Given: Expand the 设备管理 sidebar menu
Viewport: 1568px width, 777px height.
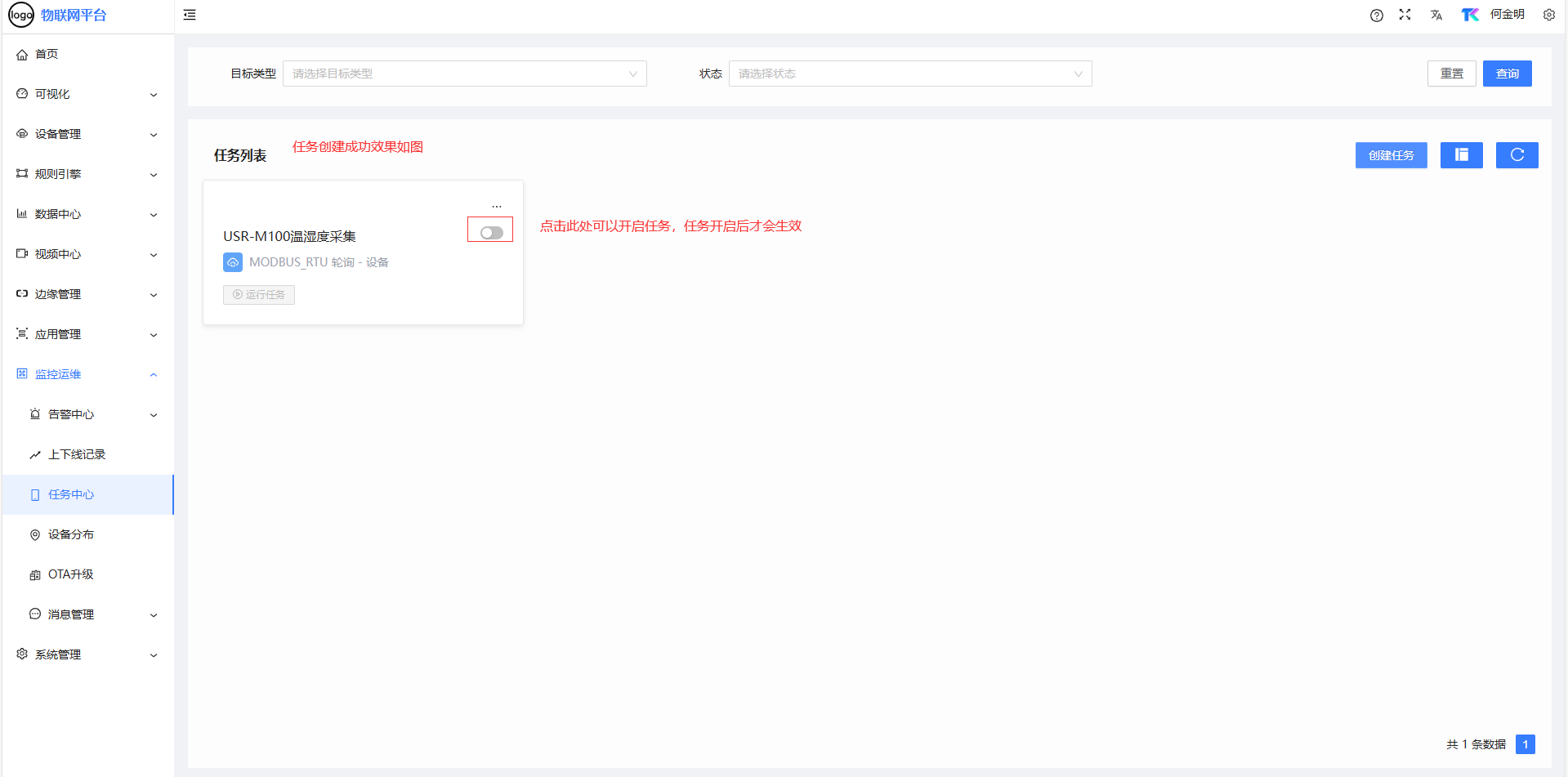Looking at the screenshot, I should coord(87,134).
